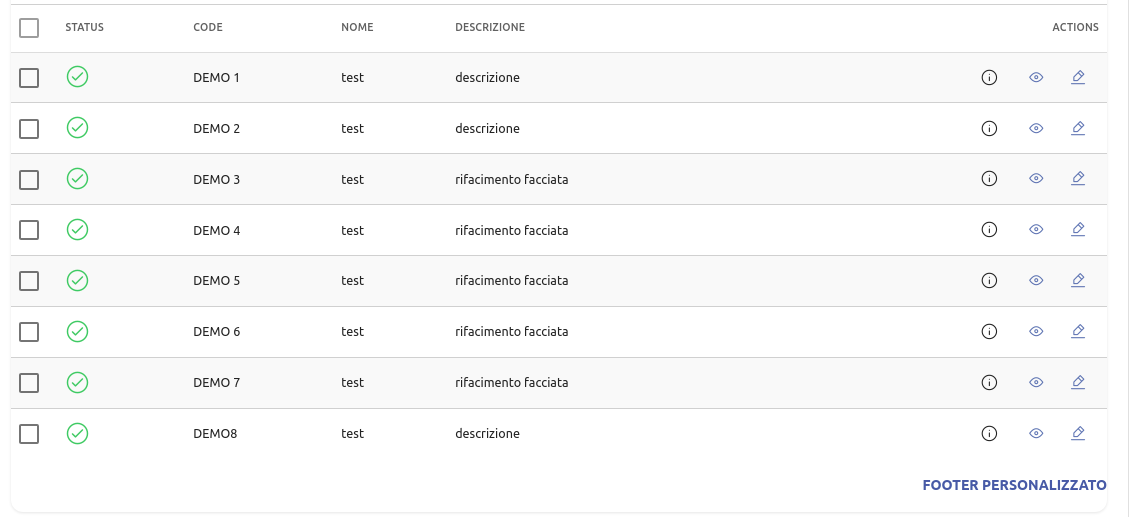
Task: Click the FOOTER PERSONALIZZATO link
Action: [x=1014, y=485]
